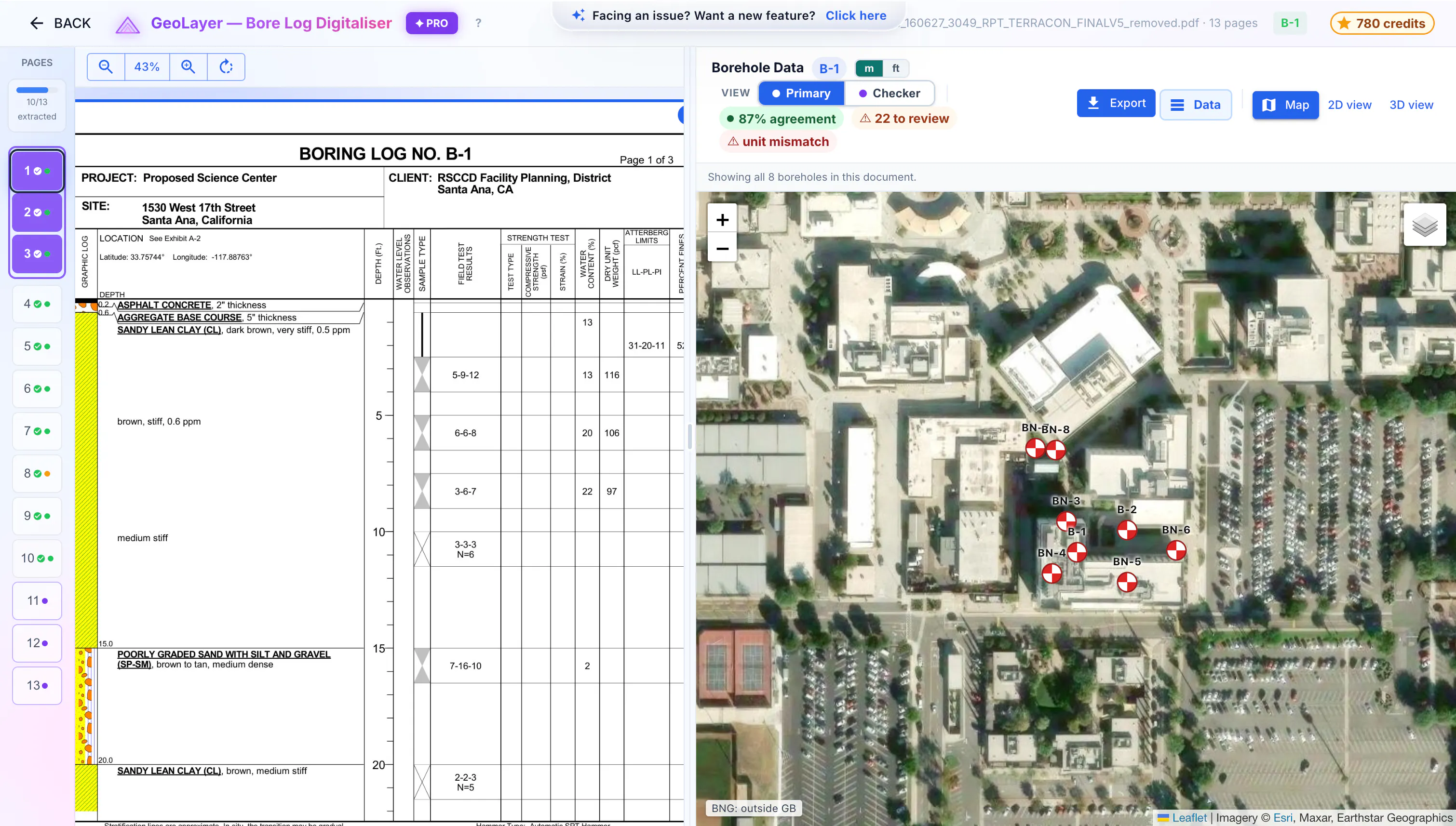Select the Primary view option
Image resolution: width=1456 pixels, height=826 pixels.
tap(801, 93)
